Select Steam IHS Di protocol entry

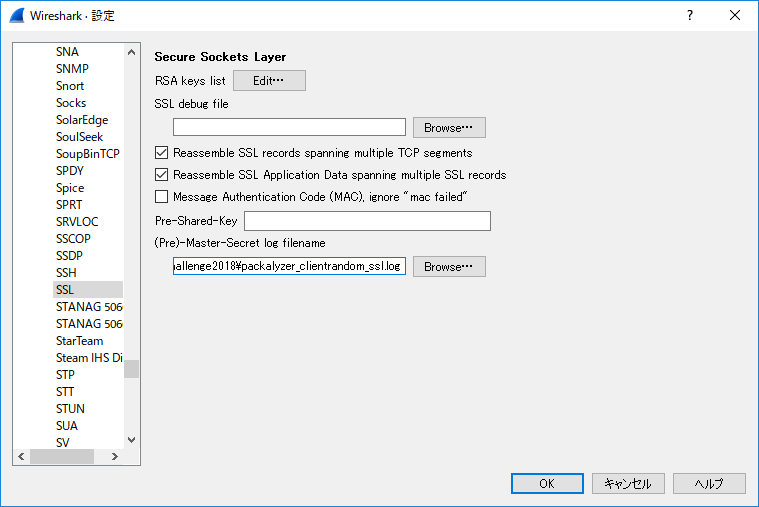coord(89,357)
